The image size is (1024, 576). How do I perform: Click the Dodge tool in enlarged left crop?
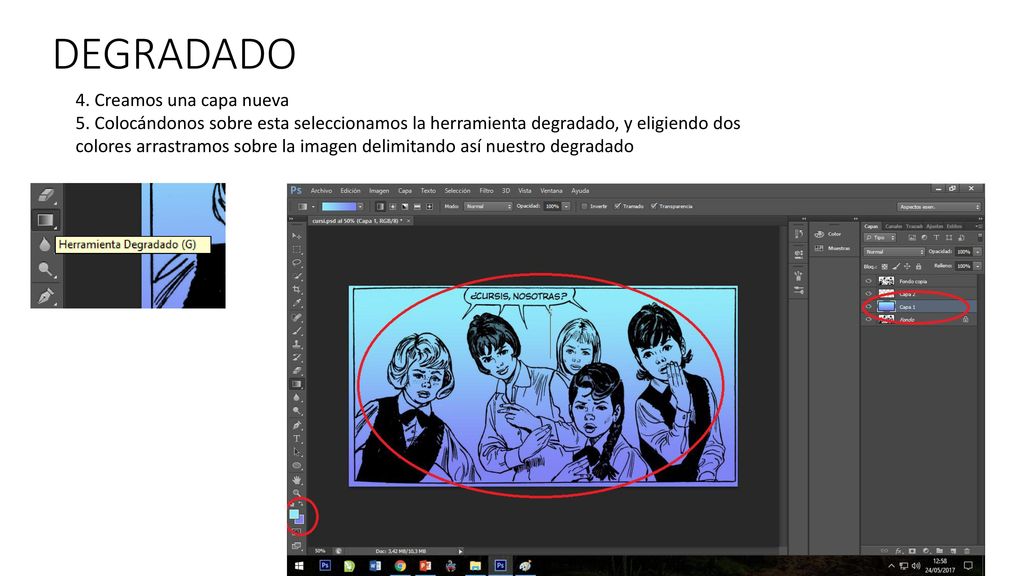pos(45,270)
